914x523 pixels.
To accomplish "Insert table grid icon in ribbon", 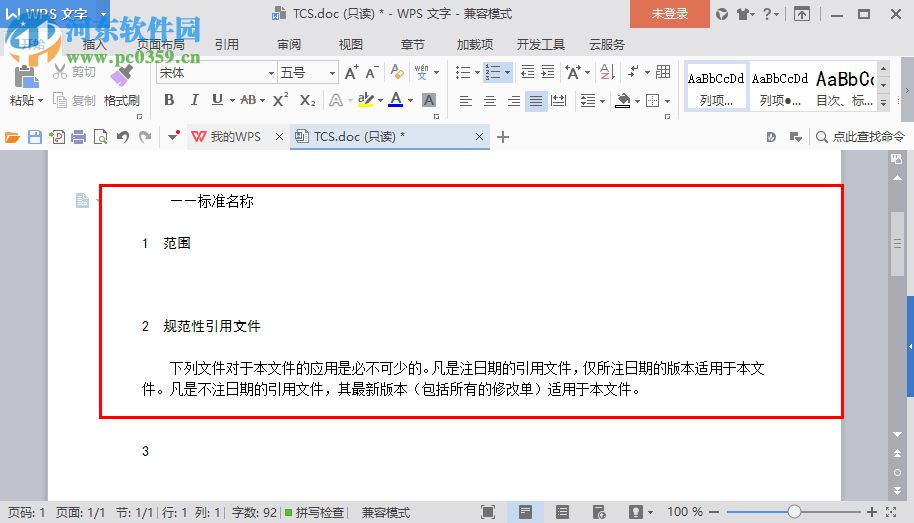I will (x=663, y=72).
